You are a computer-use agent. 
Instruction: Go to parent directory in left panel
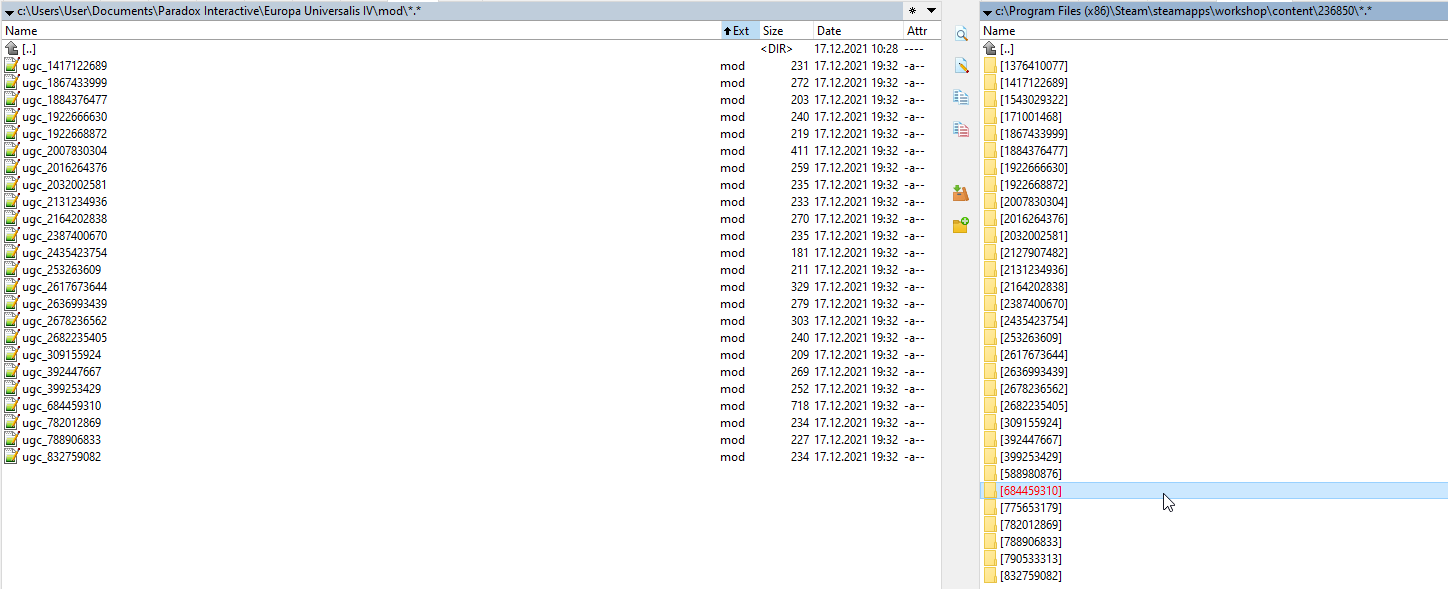pos(470,49)
